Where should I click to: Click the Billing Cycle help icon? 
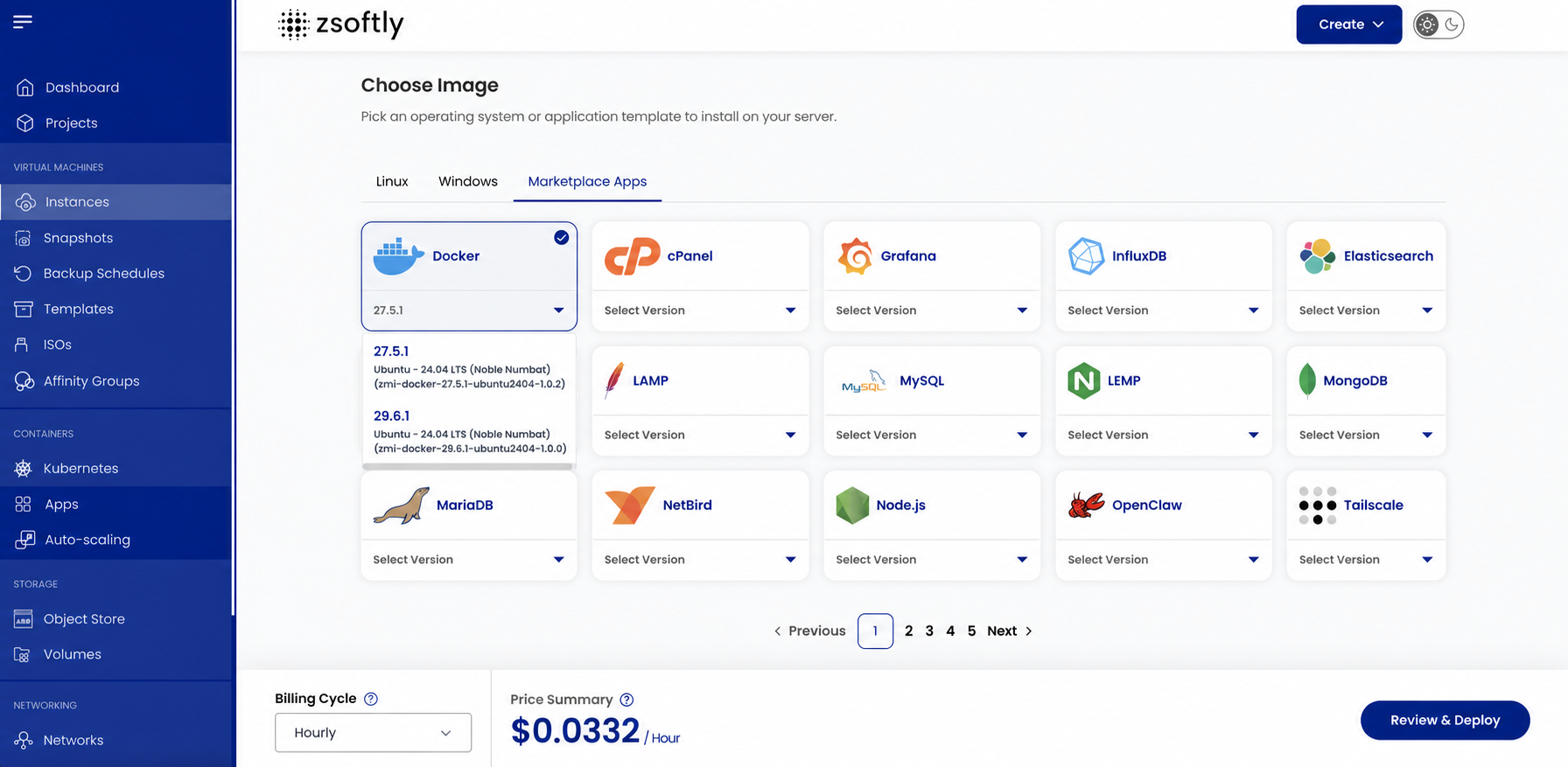coord(371,699)
